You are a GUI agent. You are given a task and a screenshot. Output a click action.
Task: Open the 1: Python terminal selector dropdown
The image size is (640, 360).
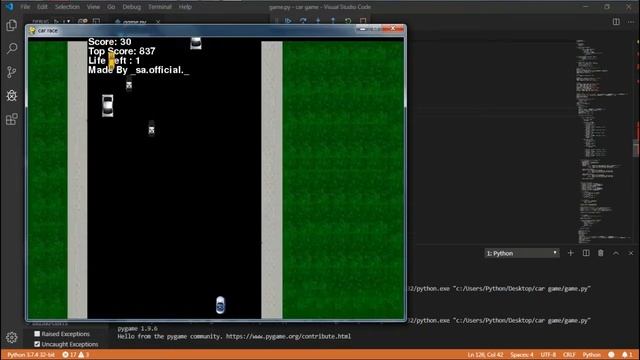[522, 253]
